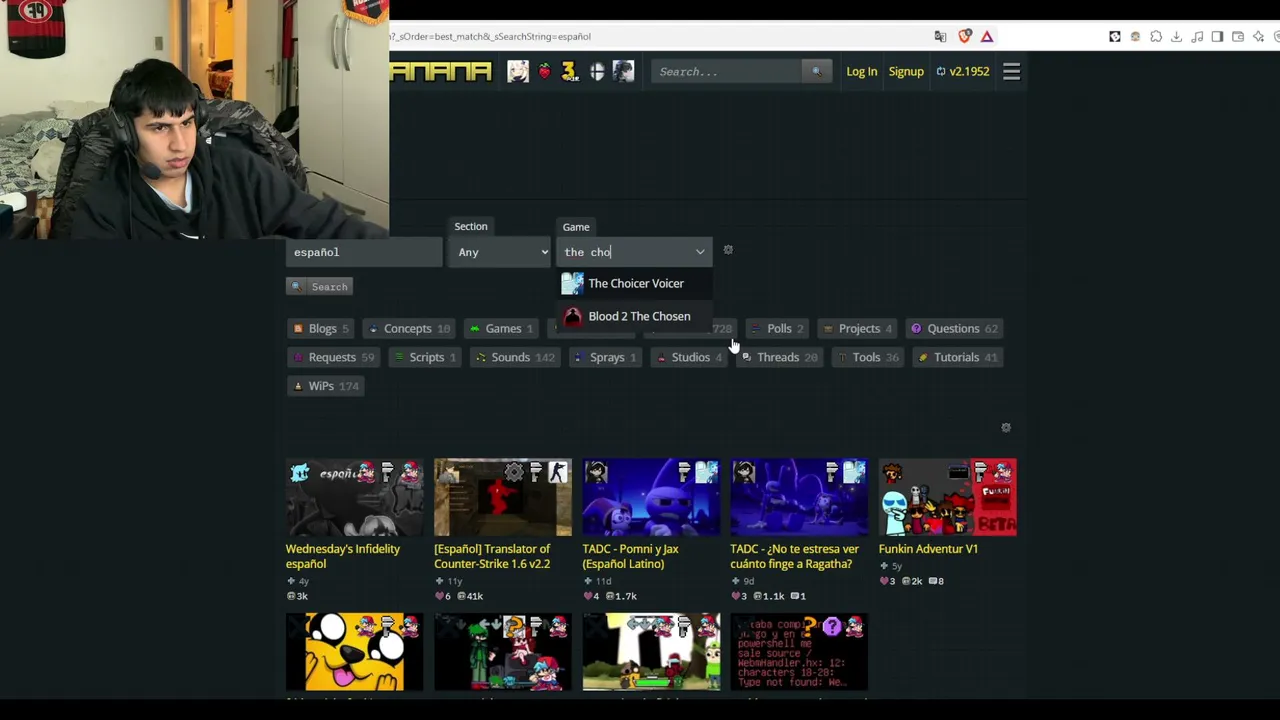Click the browser address bar URL
This screenshot has width=1280, height=720.
(x=490, y=37)
